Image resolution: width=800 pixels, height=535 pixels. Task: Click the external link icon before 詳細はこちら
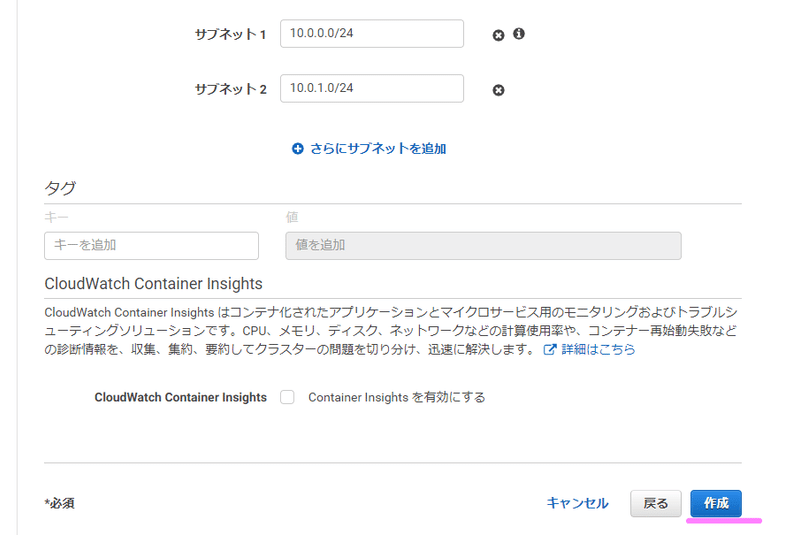[549, 349]
